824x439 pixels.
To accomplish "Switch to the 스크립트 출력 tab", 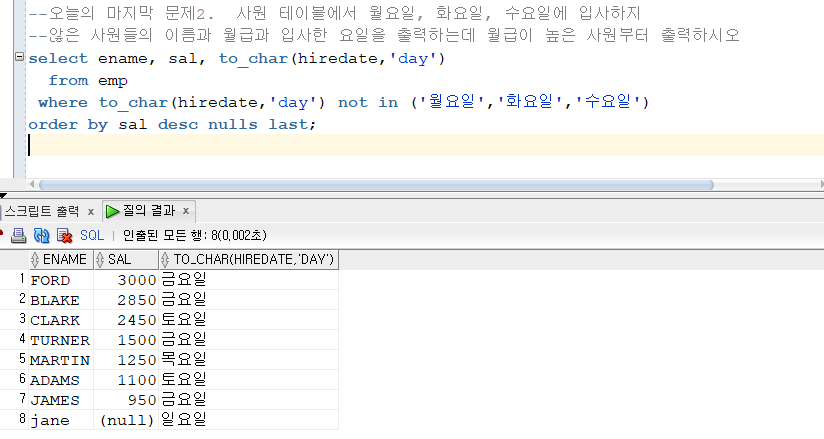I will 42,211.
